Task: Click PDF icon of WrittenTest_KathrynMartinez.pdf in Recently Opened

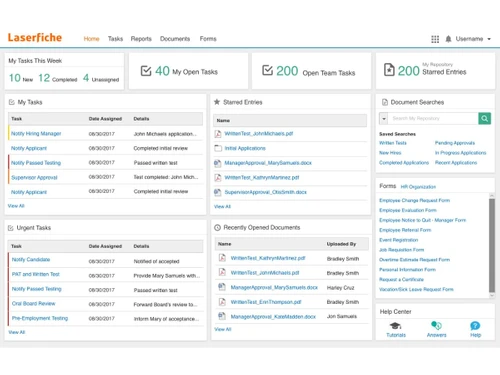Action: (222, 258)
